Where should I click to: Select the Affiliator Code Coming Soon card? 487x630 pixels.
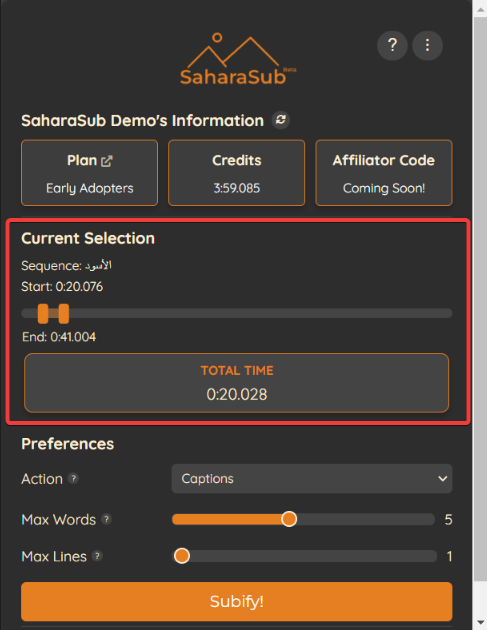tap(384, 173)
